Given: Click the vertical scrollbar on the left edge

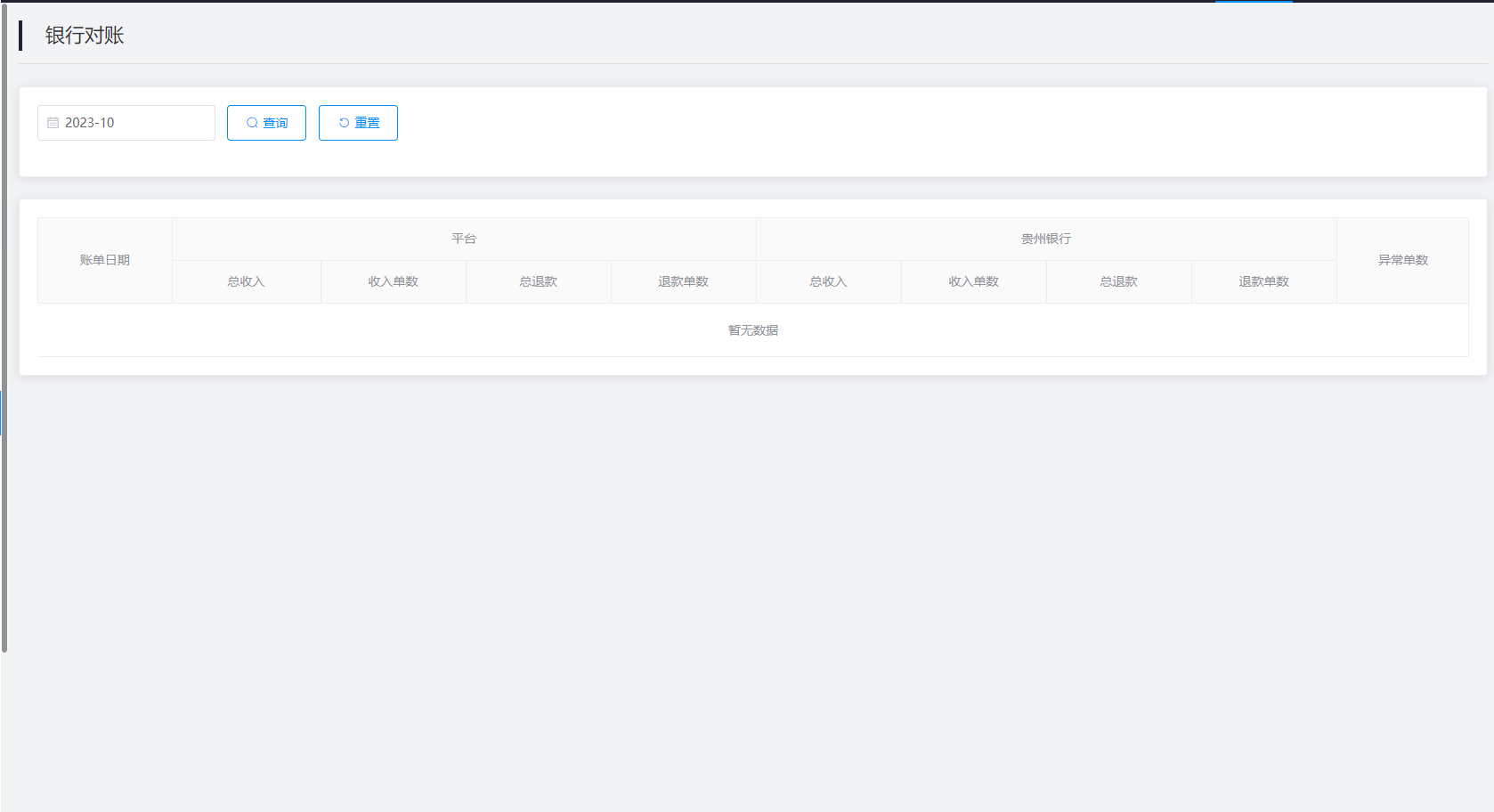Looking at the screenshot, I should tap(4, 329).
